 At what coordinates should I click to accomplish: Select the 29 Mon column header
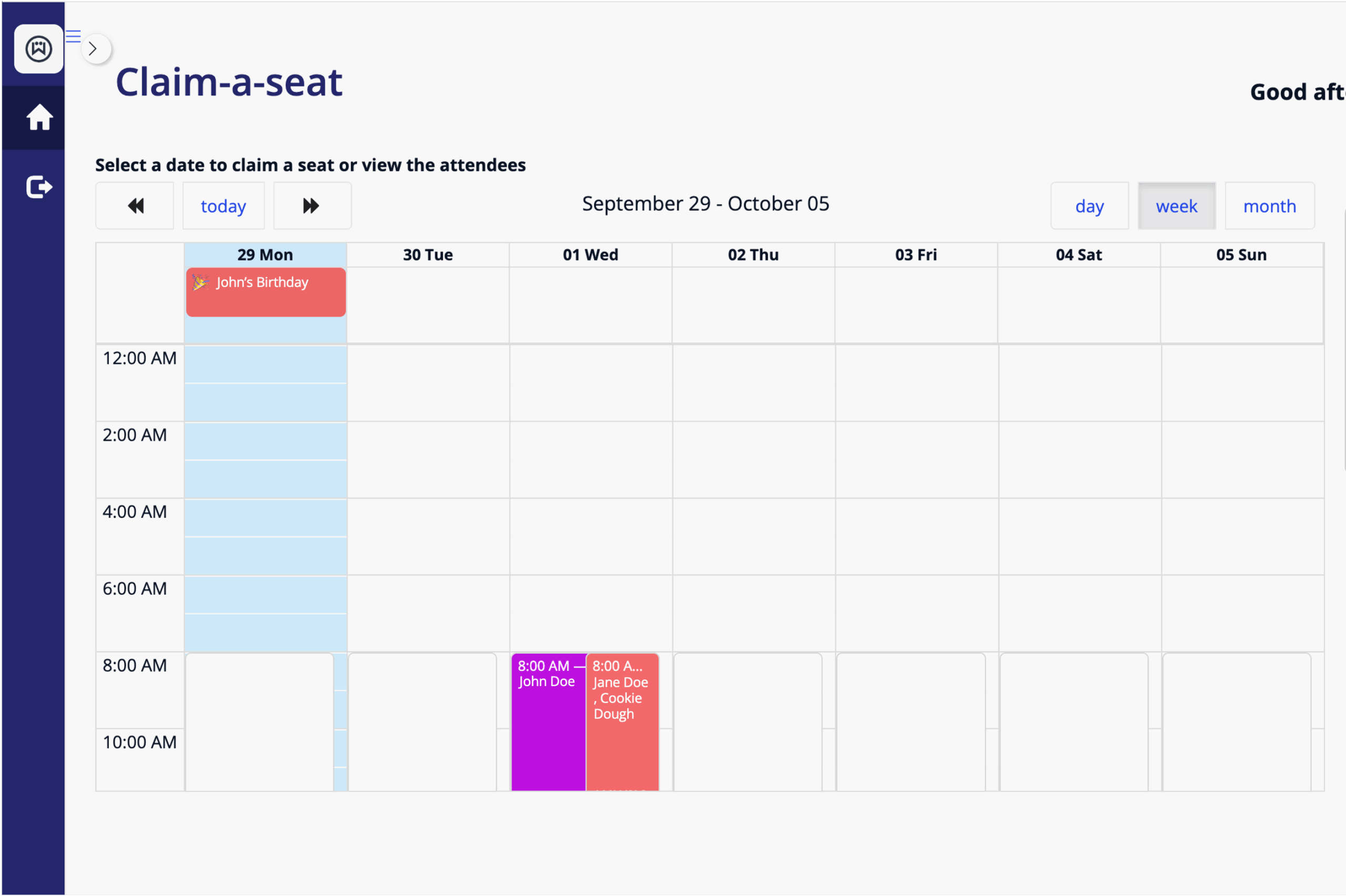(x=265, y=255)
